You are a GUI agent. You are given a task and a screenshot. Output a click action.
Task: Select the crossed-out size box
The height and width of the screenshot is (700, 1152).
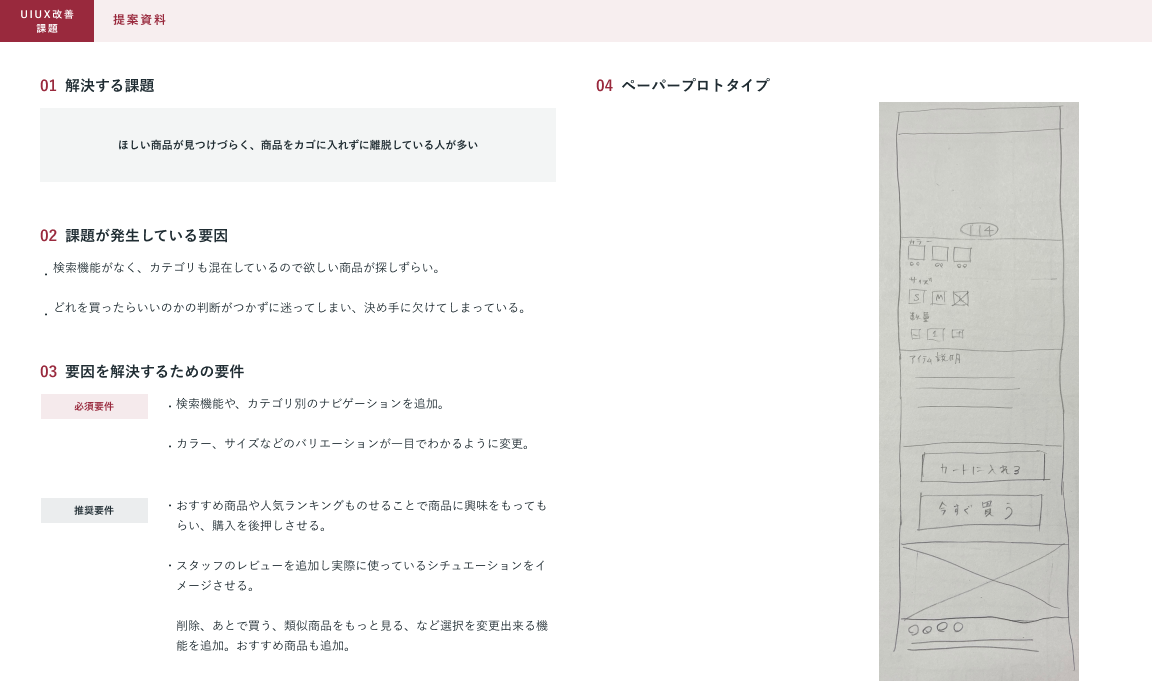pos(961,298)
